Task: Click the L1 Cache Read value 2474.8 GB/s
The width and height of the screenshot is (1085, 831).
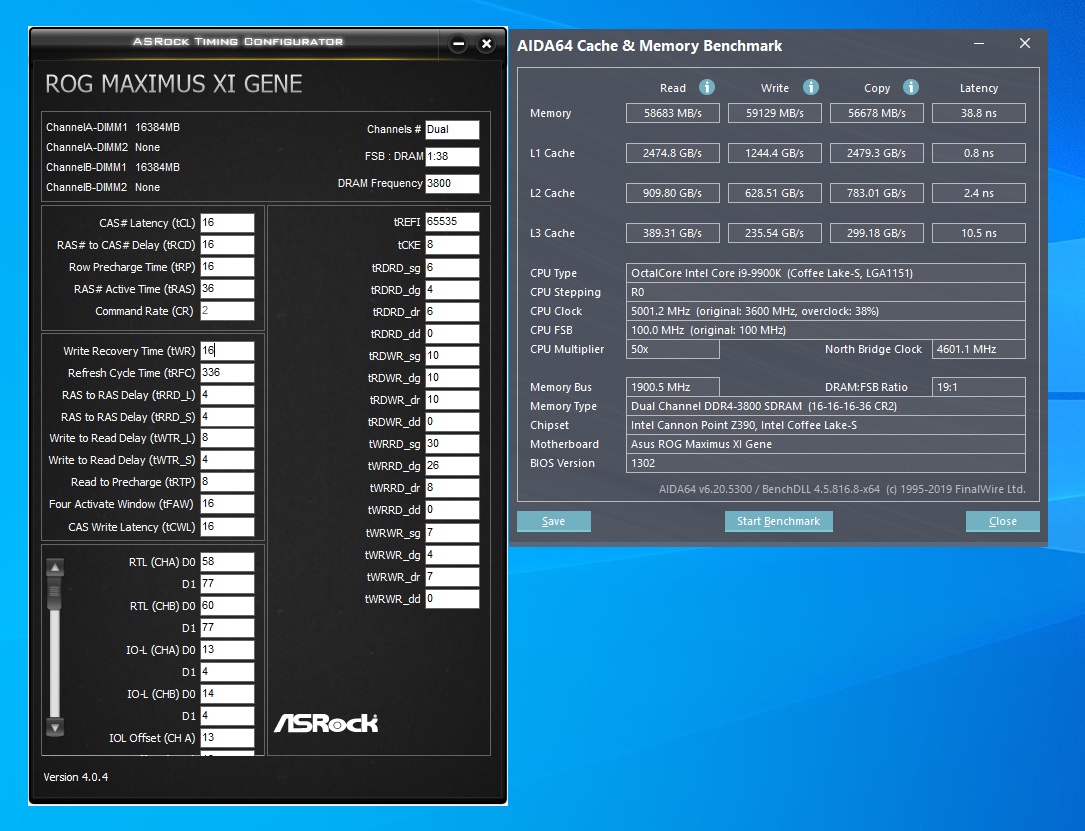Action: pyautogui.click(x=673, y=153)
